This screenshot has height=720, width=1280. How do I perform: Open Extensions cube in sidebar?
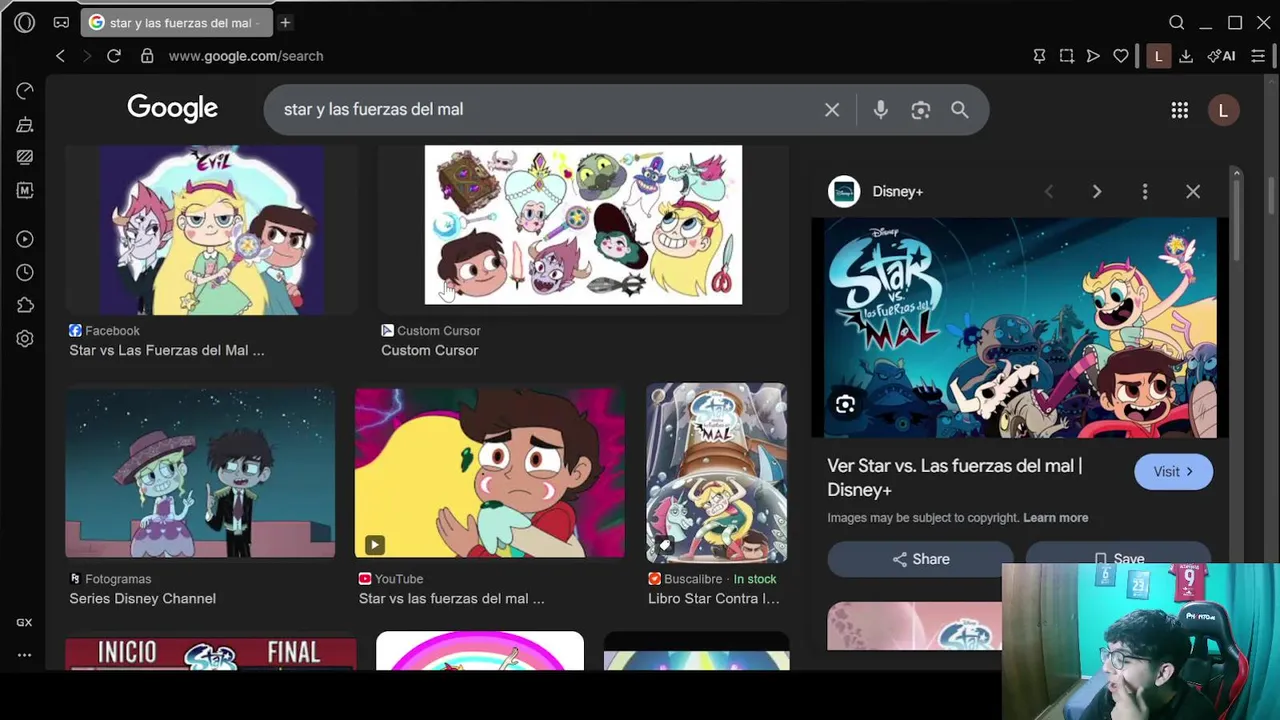click(x=25, y=305)
